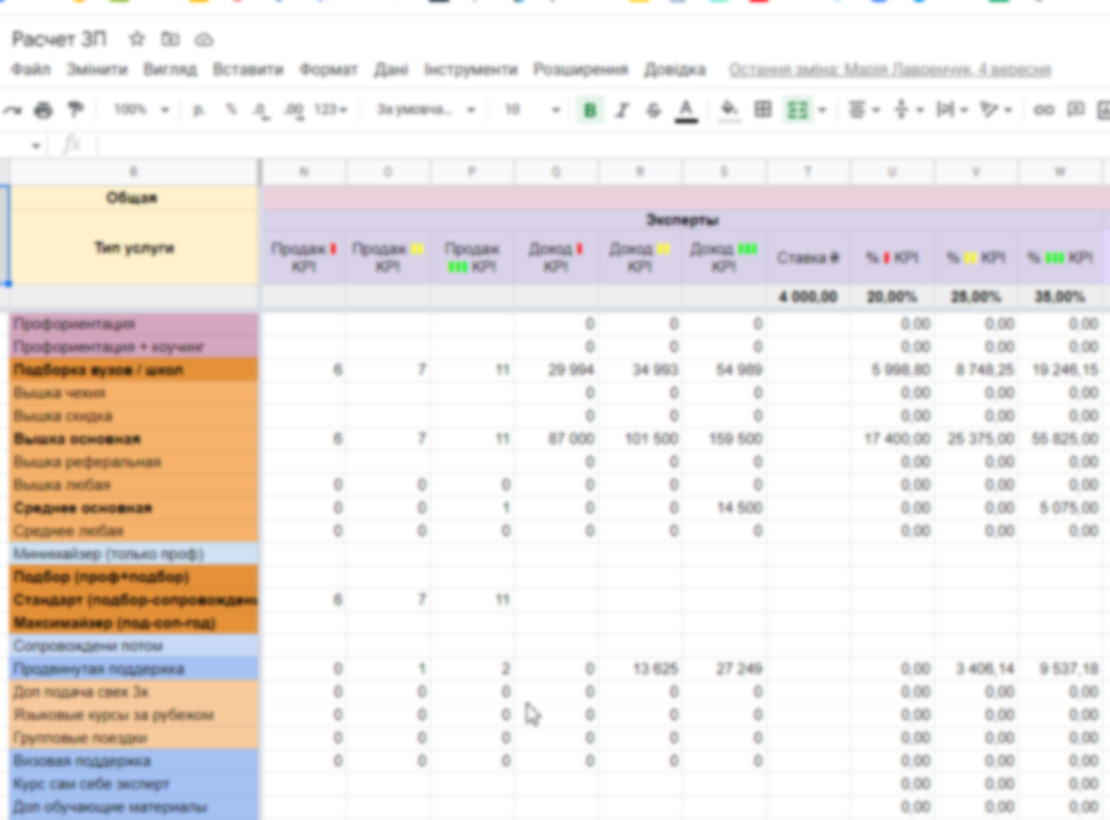Image resolution: width=1110 pixels, height=820 pixels.
Task: Select the Ставка header cell
Action: click(x=808, y=258)
